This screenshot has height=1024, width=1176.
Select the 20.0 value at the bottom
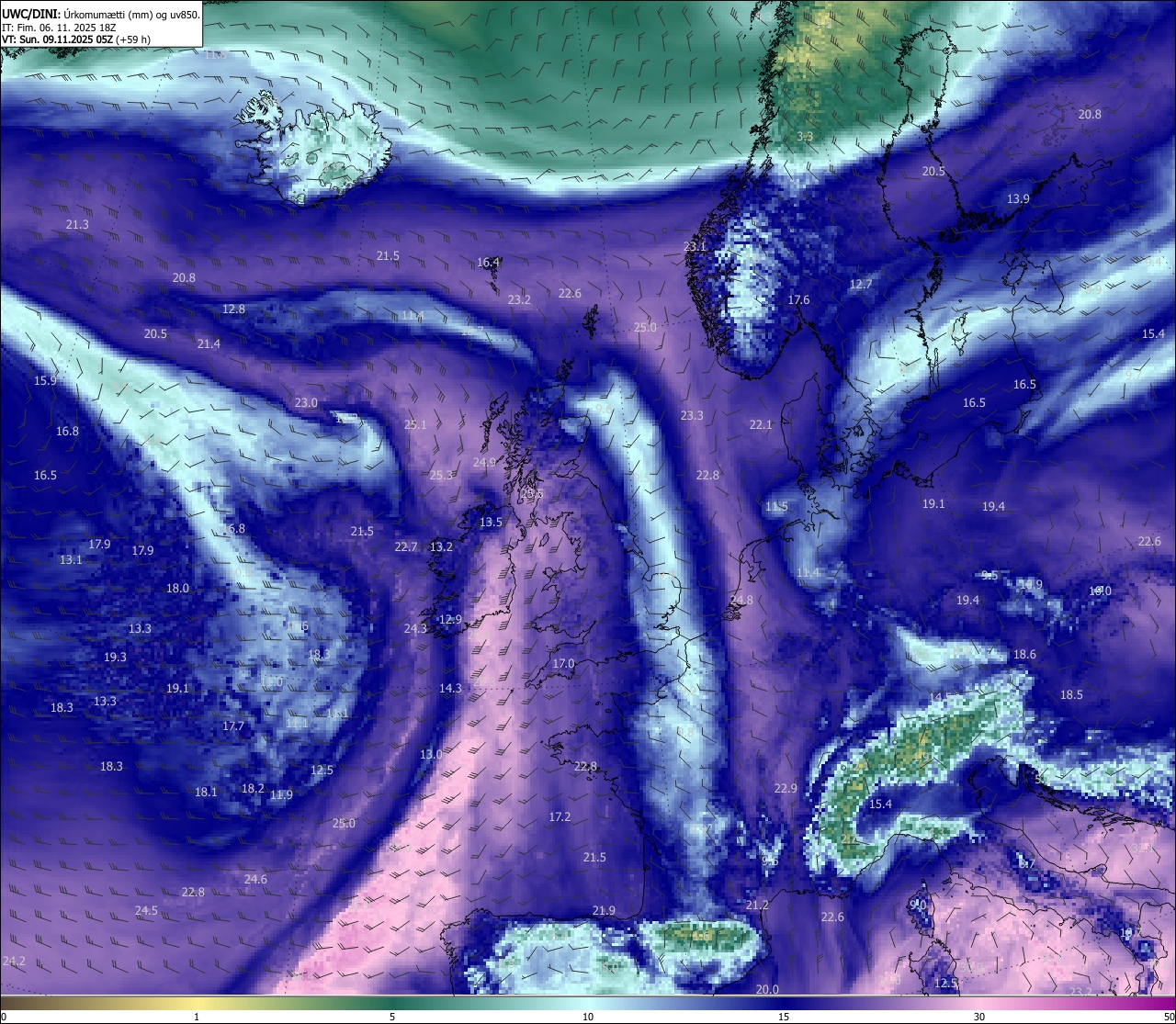point(767,989)
